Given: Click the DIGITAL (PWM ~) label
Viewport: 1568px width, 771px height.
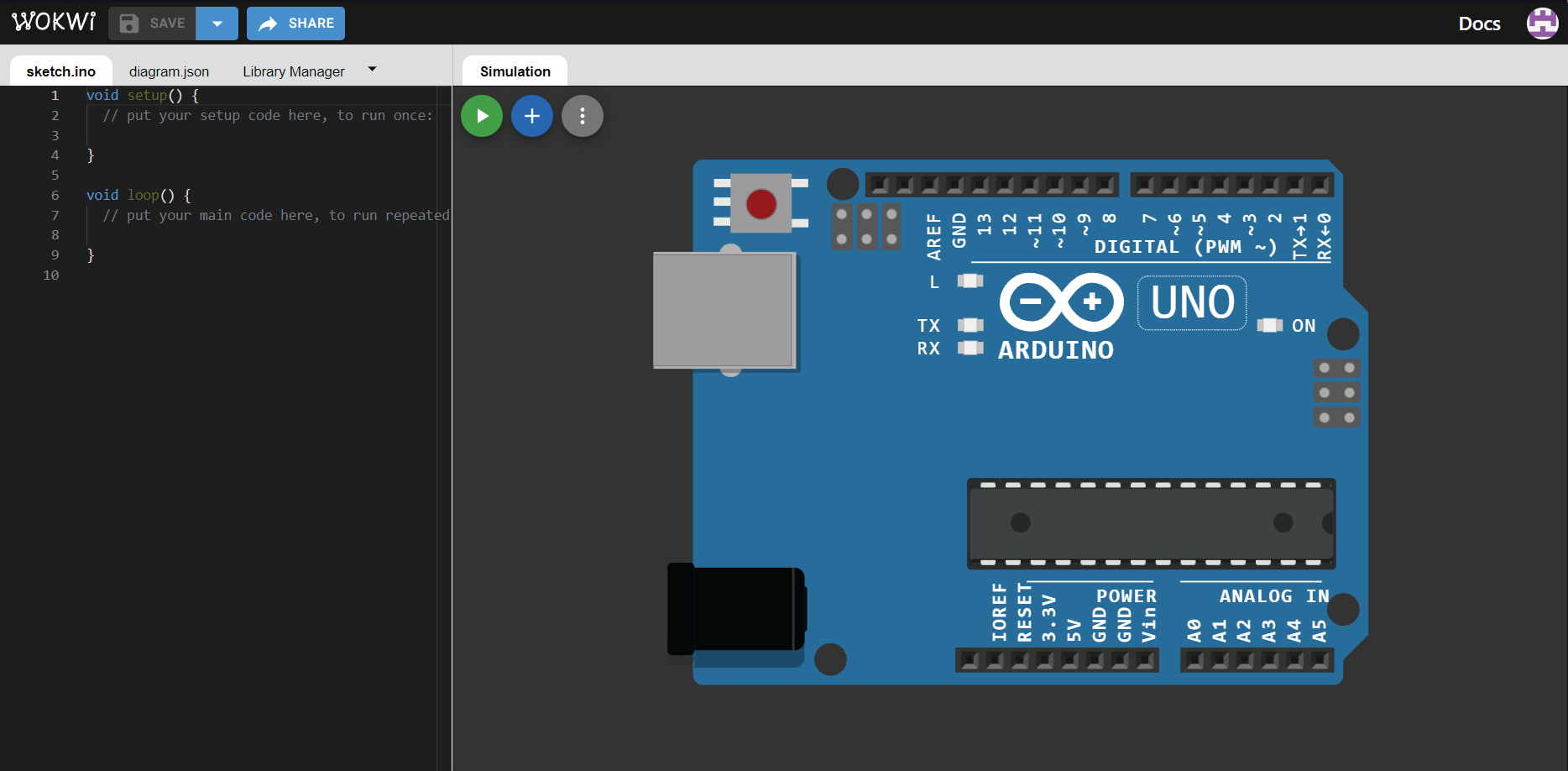Looking at the screenshot, I should pos(1185,247).
